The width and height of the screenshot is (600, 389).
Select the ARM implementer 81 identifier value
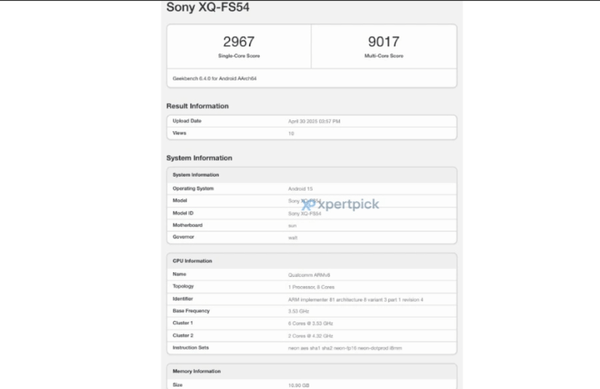click(356, 299)
